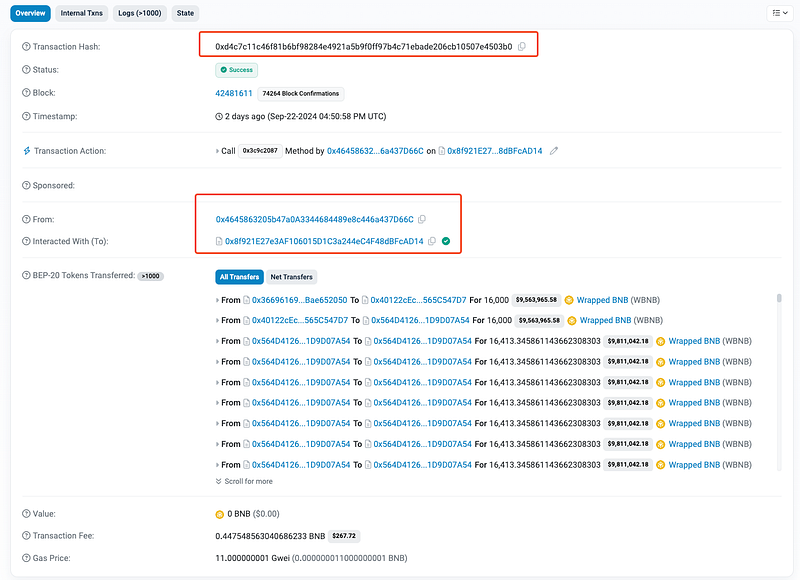Viewport: 800px width, 580px height.
Task: Open the Internal Txns tab
Action: point(79,13)
